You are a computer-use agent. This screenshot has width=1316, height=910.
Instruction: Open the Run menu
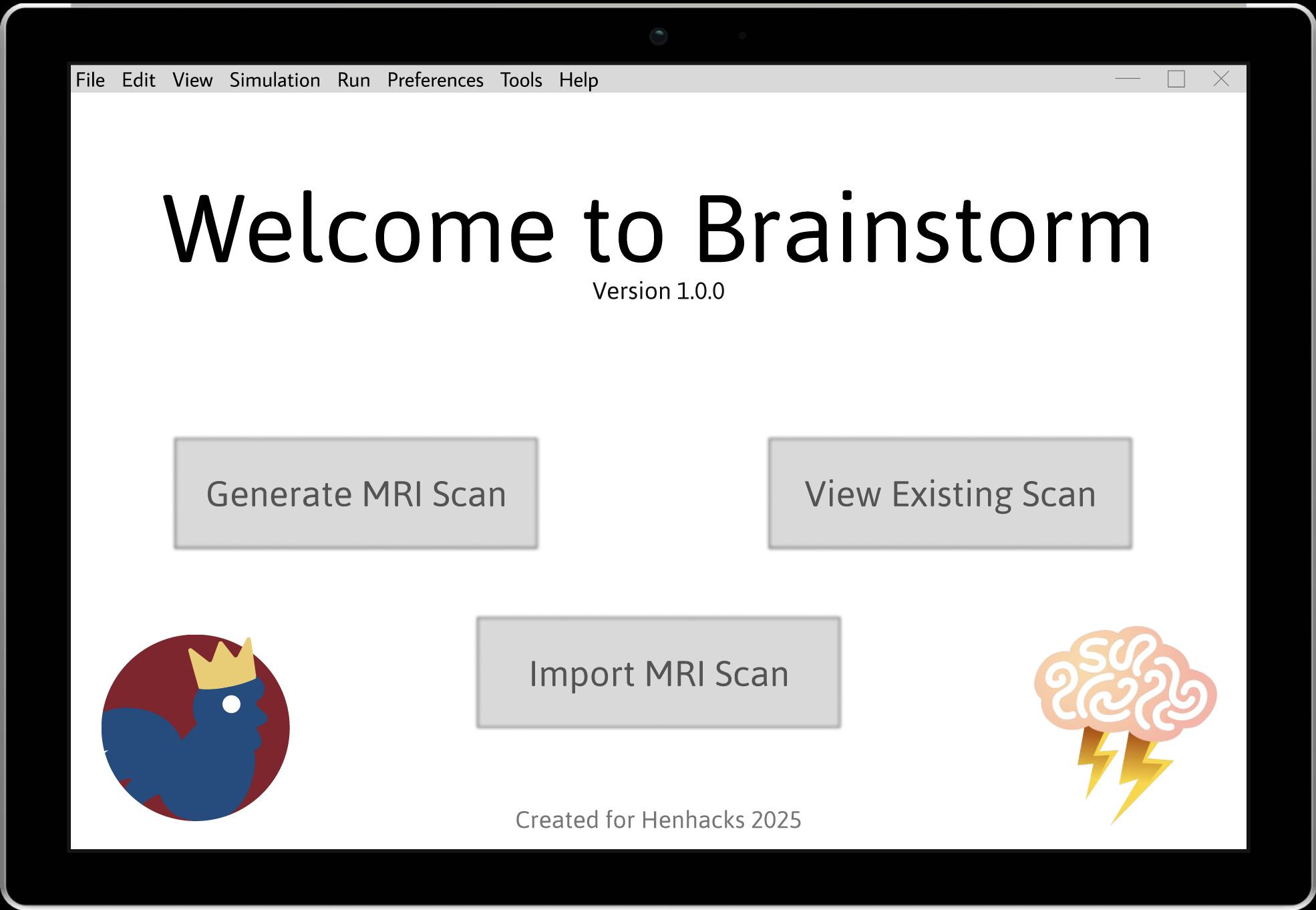click(x=353, y=80)
